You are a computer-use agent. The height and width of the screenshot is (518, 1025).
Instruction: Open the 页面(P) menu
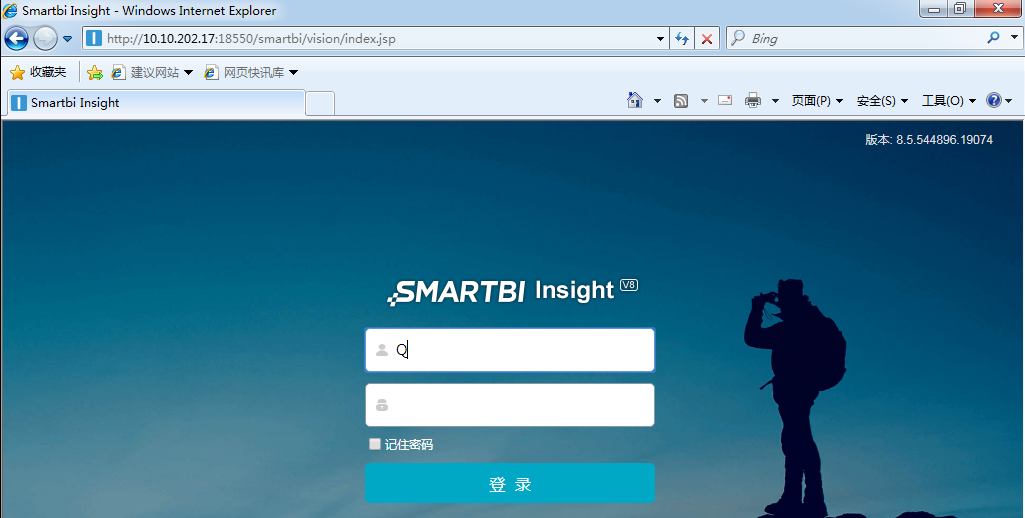pyautogui.click(x=817, y=101)
